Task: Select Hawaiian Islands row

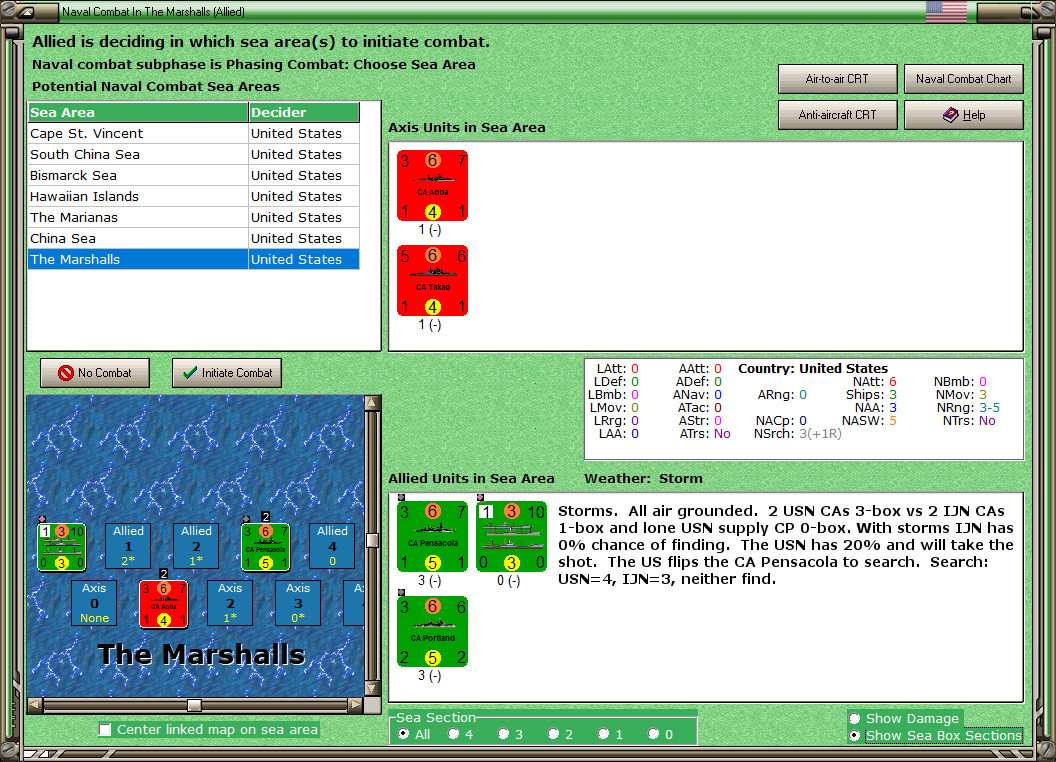Action: pos(193,196)
